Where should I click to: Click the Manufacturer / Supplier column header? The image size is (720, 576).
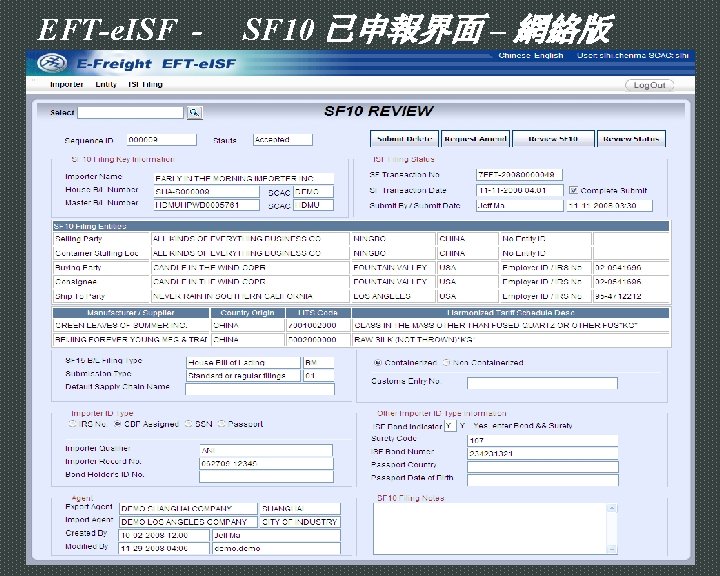point(131,313)
